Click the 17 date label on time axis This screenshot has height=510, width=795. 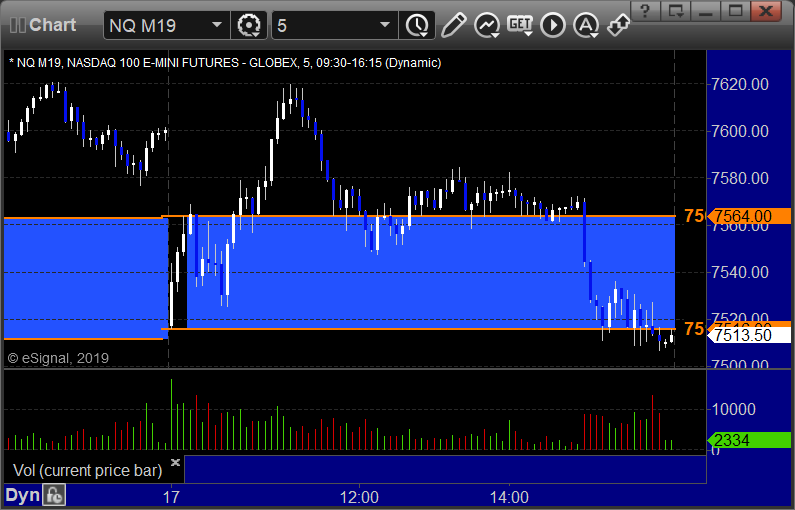[x=171, y=497]
